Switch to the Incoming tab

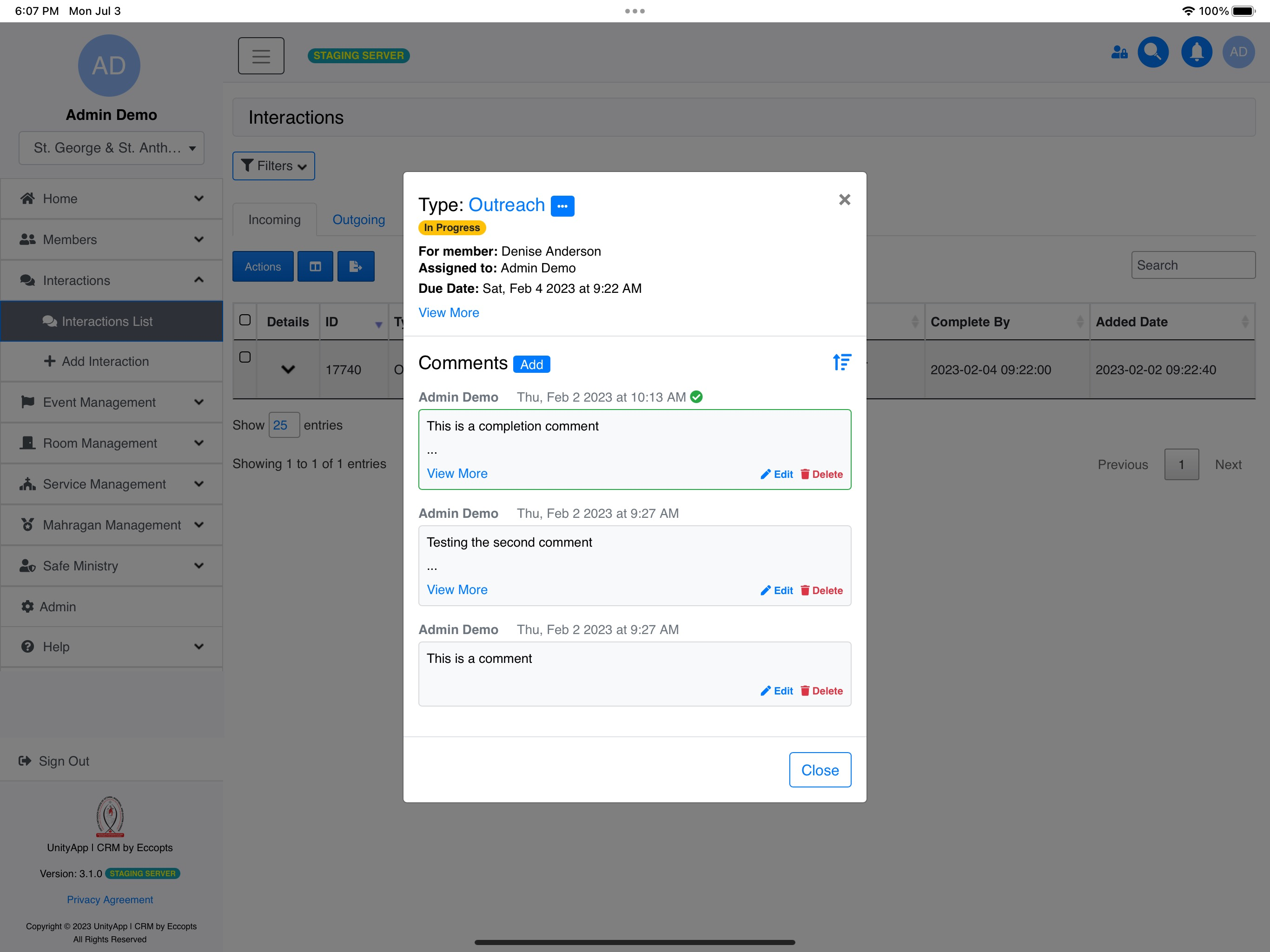point(274,219)
